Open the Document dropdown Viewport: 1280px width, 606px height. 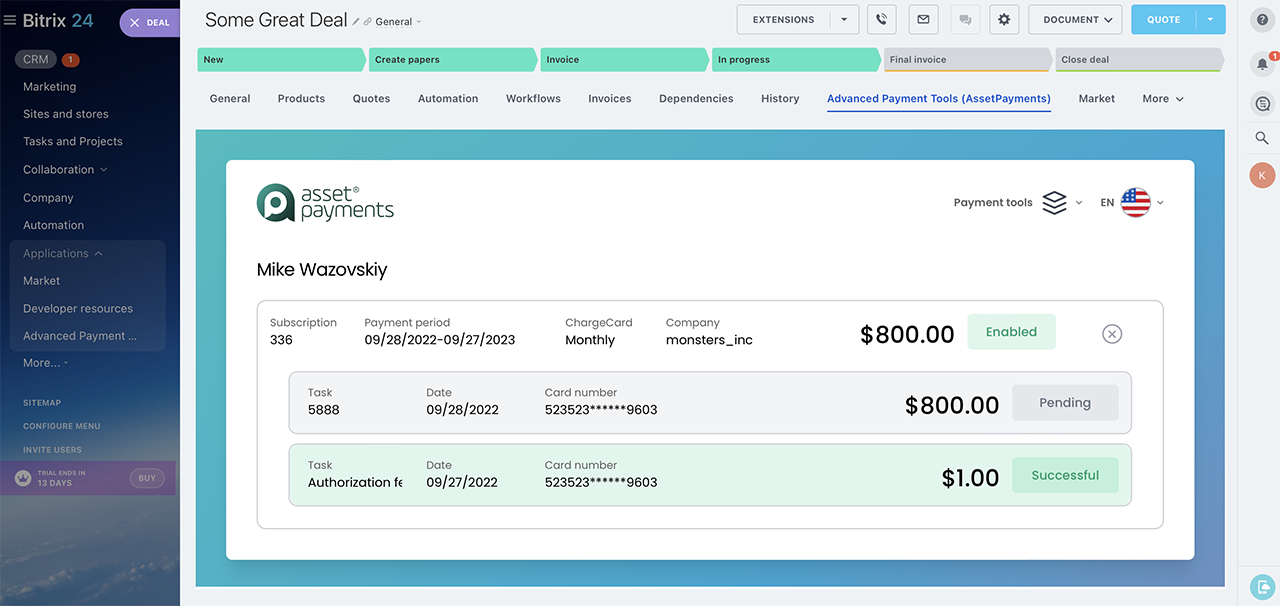(x=1075, y=20)
